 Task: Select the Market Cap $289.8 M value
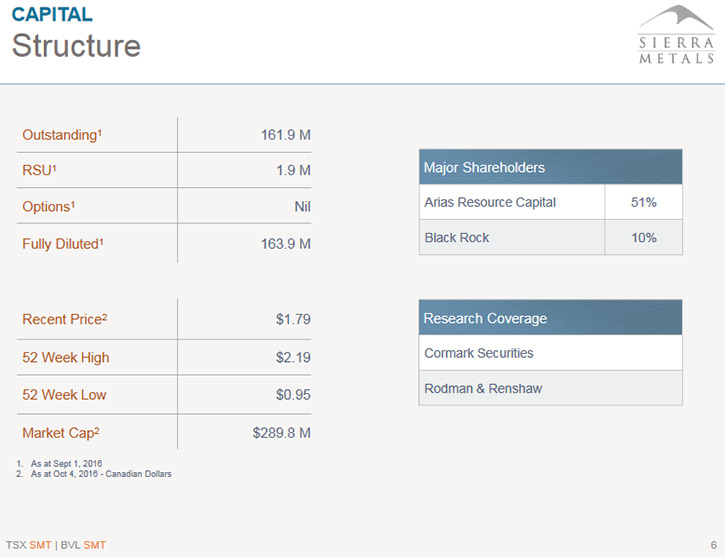(282, 433)
